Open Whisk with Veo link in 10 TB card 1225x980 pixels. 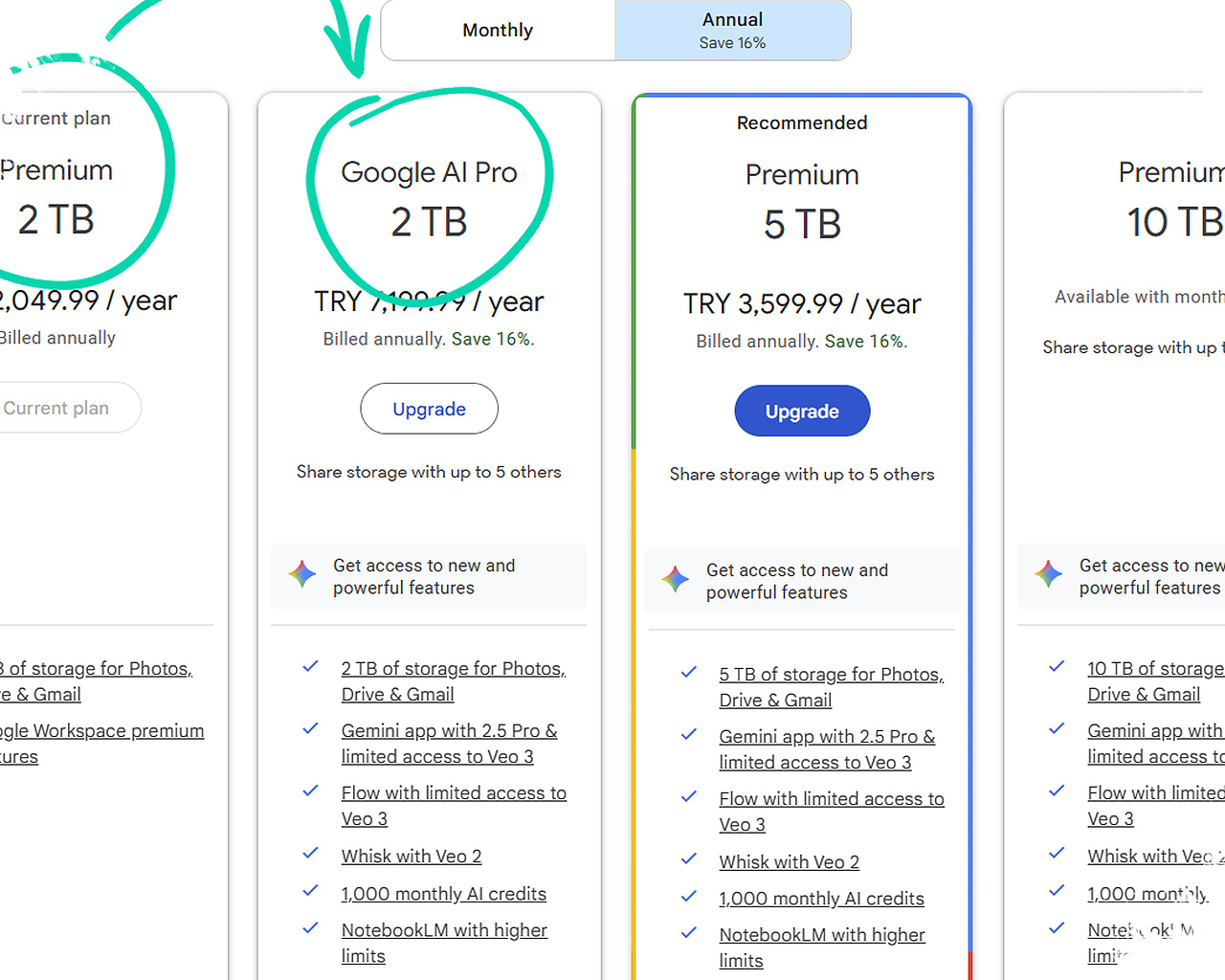coord(1156,857)
